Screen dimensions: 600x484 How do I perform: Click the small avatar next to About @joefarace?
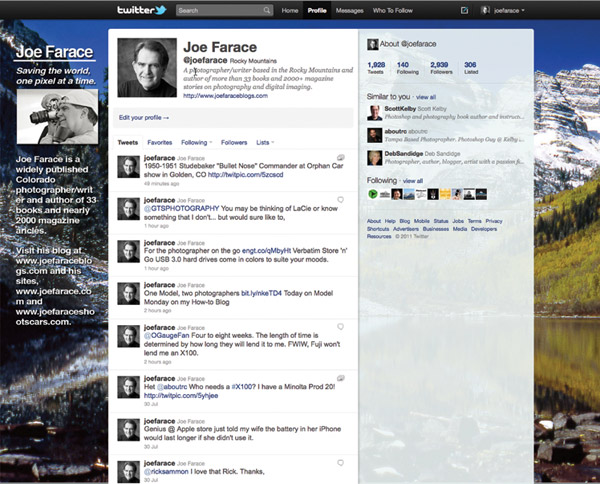coord(372,44)
